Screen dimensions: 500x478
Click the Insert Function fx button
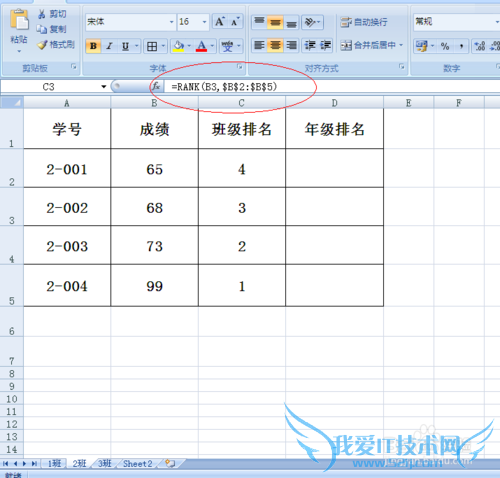(x=156, y=87)
